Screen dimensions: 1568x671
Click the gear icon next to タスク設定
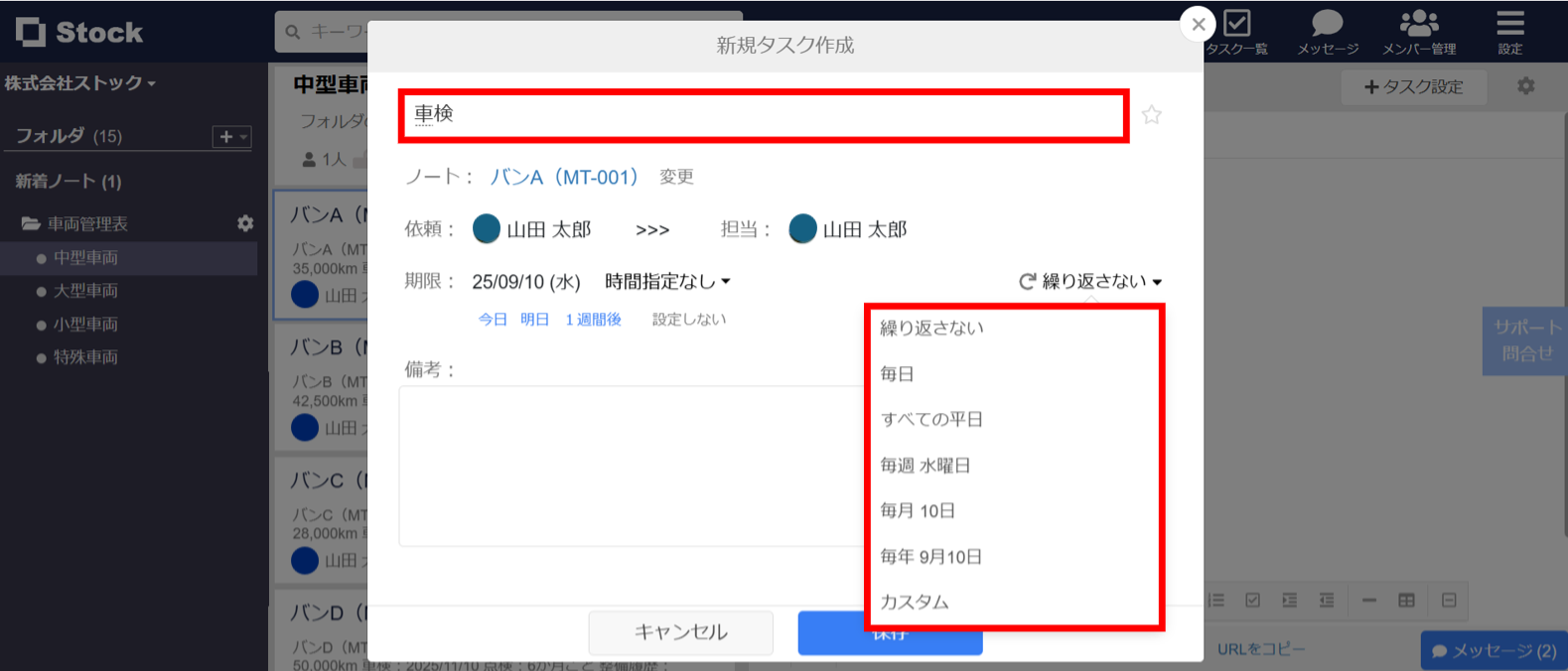(x=1526, y=86)
